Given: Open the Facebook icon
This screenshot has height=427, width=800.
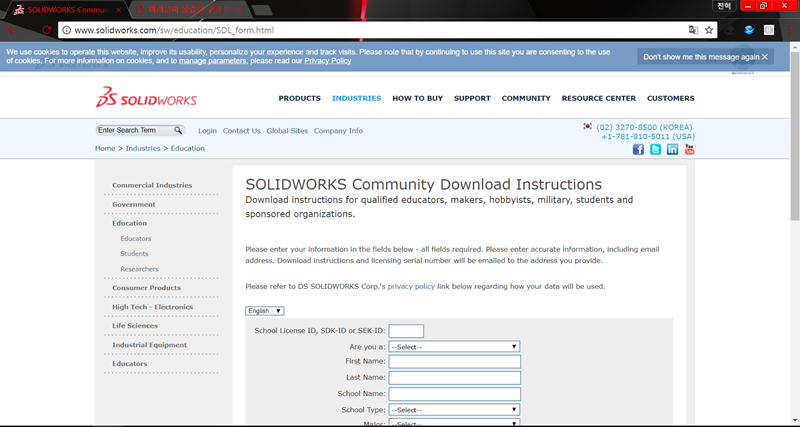Looking at the screenshot, I should 638,149.
